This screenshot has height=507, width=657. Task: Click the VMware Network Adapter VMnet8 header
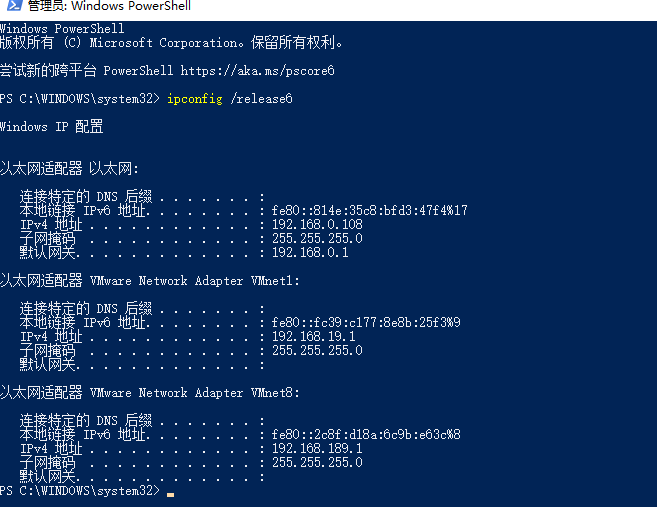point(150,393)
